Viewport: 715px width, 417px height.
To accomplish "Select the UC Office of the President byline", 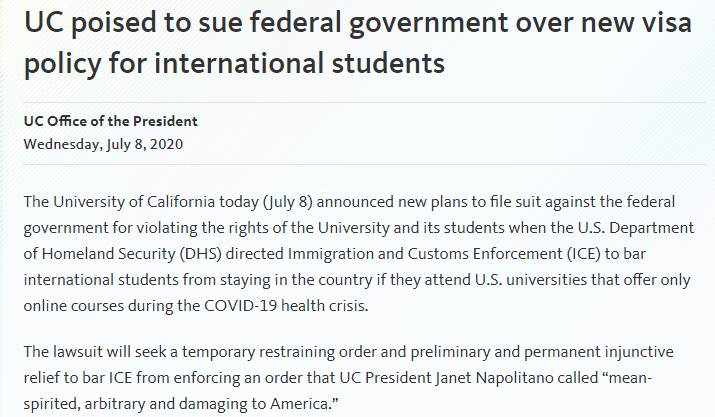I will pos(110,121).
